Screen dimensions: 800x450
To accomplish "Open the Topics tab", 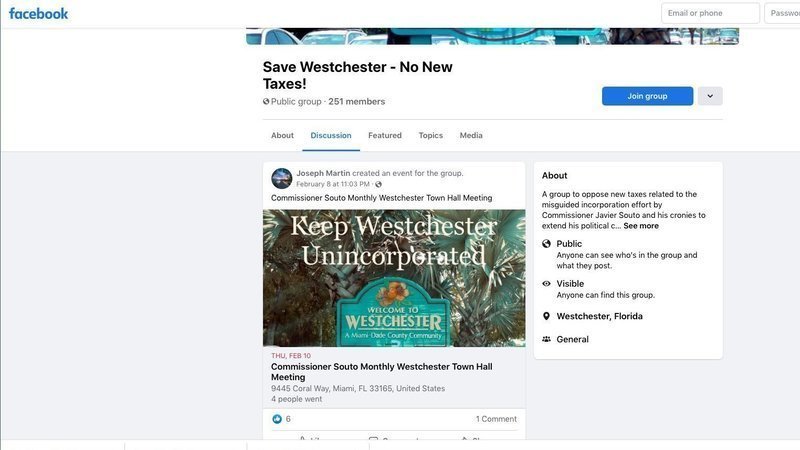I will pyautogui.click(x=431, y=135).
